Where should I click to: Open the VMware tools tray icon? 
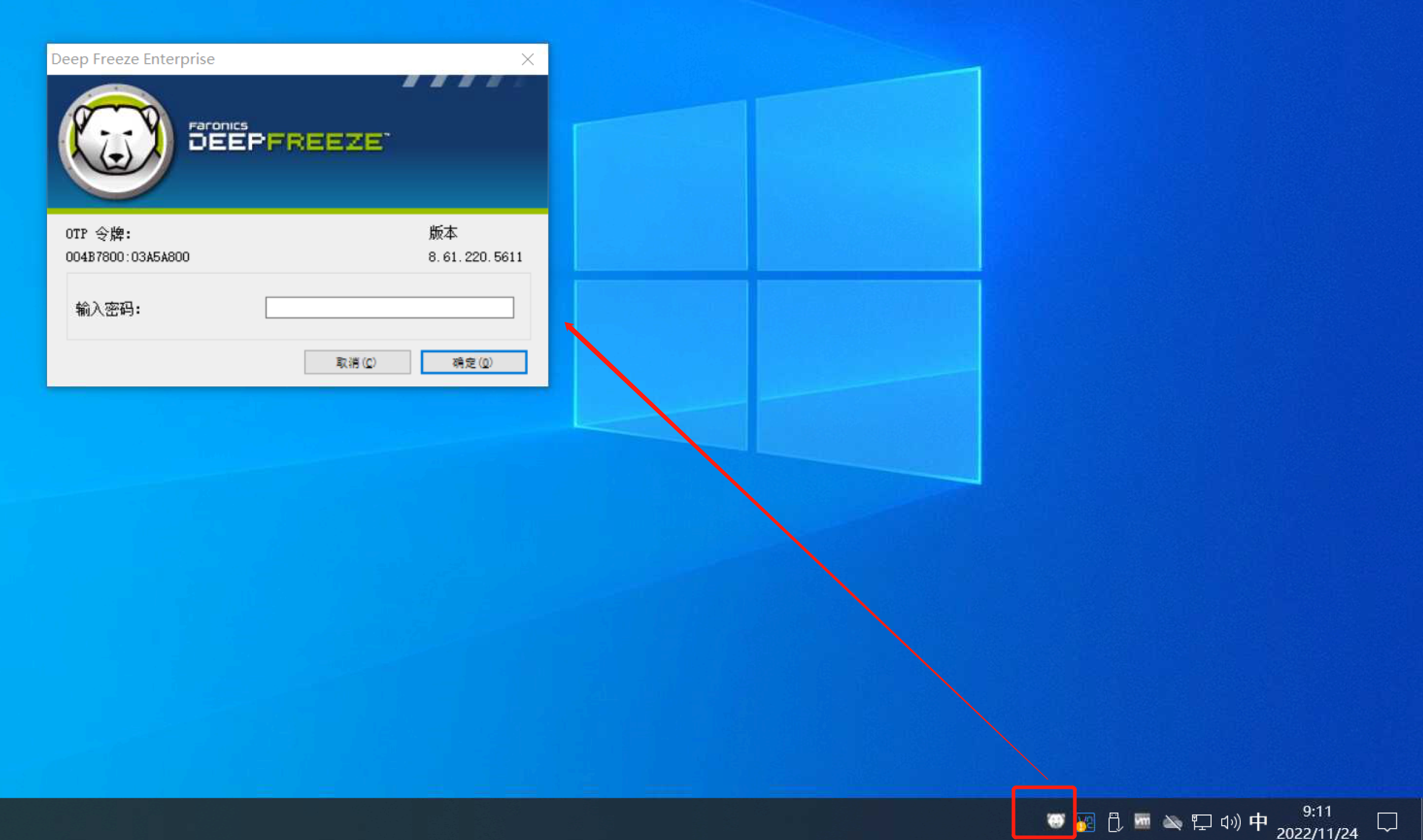click(1142, 821)
